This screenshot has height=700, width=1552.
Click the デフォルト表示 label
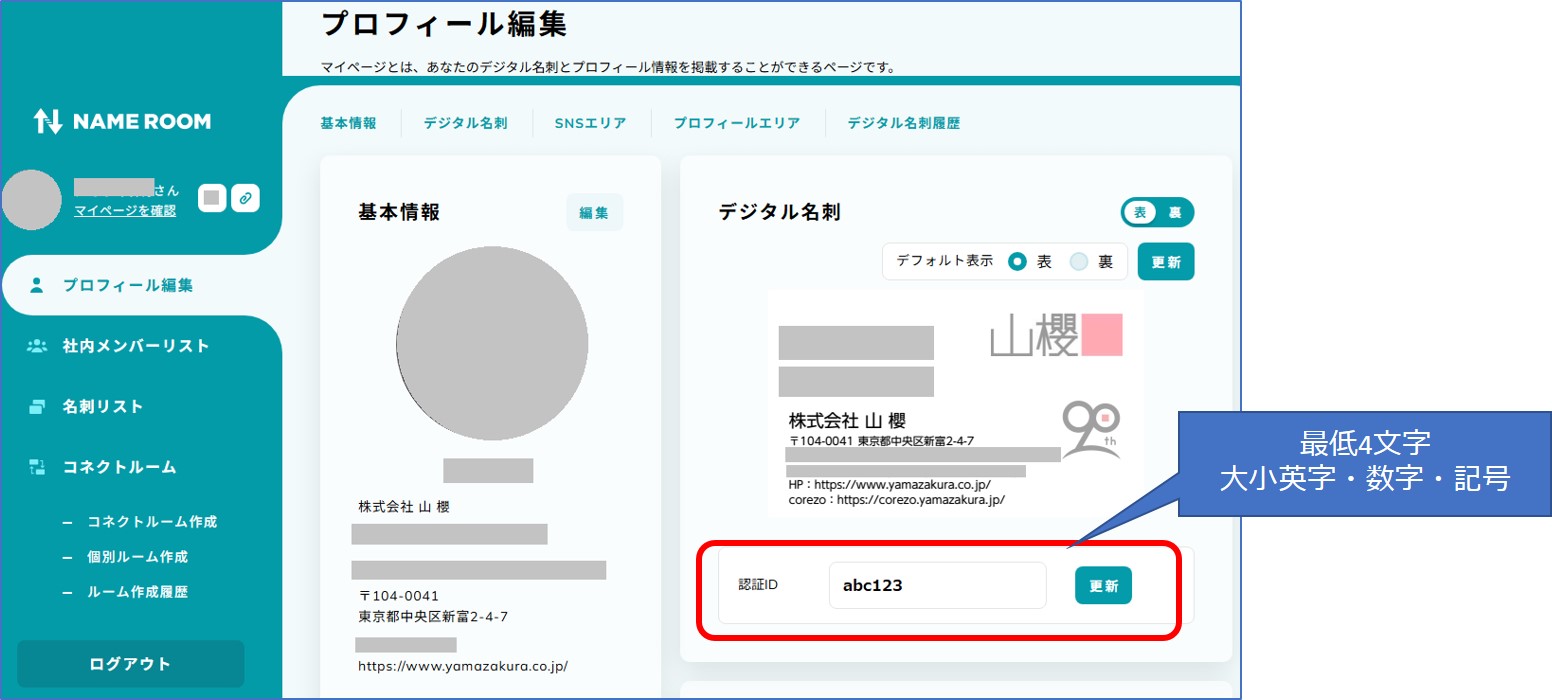click(x=945, y=261)
